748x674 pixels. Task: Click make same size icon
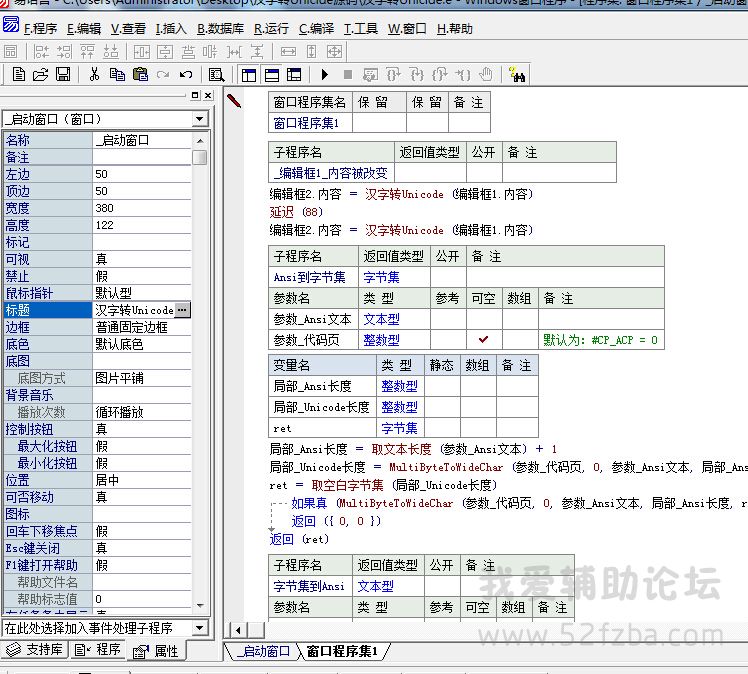pos(334,52)
